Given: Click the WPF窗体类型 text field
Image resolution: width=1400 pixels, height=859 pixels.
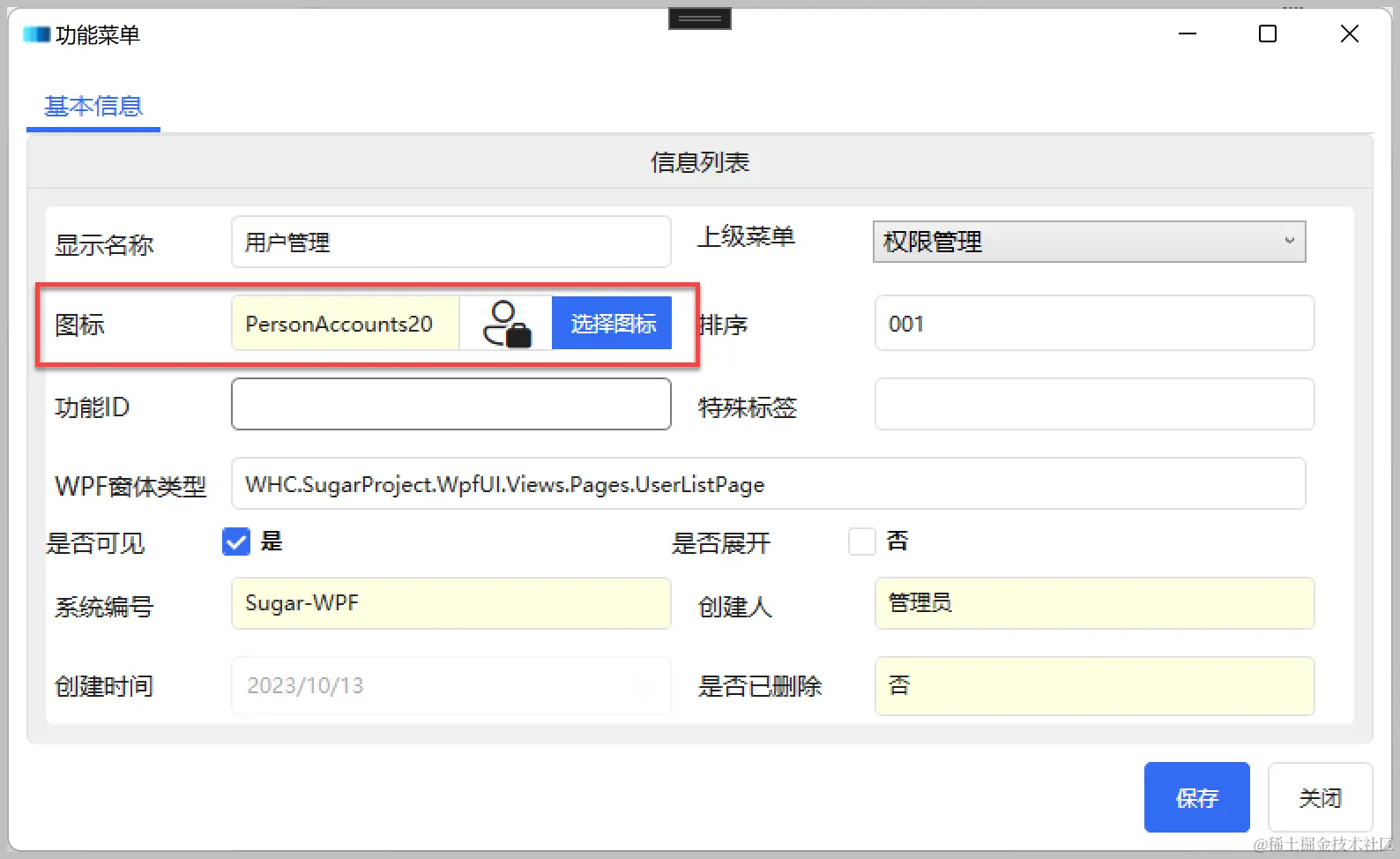Looking at the screenshot, I should [768, 483].
